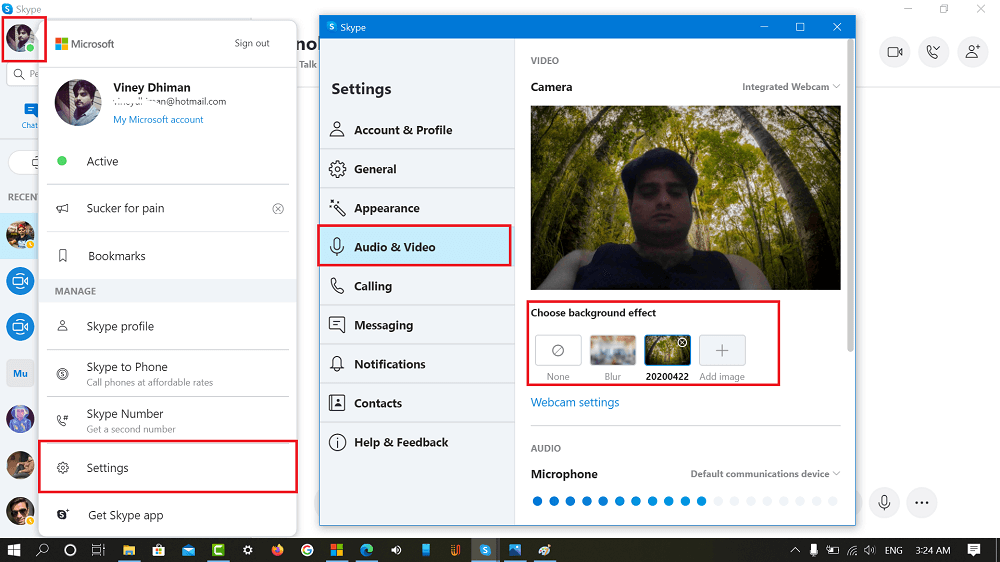Open Task View in the taskbar

[x=98, y=550]
